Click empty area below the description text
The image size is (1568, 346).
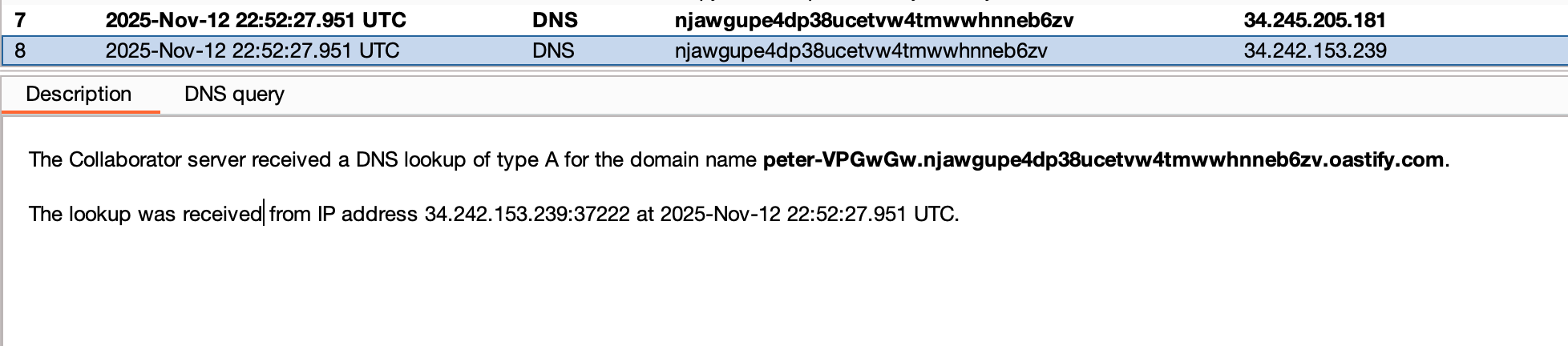click(x=721, y=296)
